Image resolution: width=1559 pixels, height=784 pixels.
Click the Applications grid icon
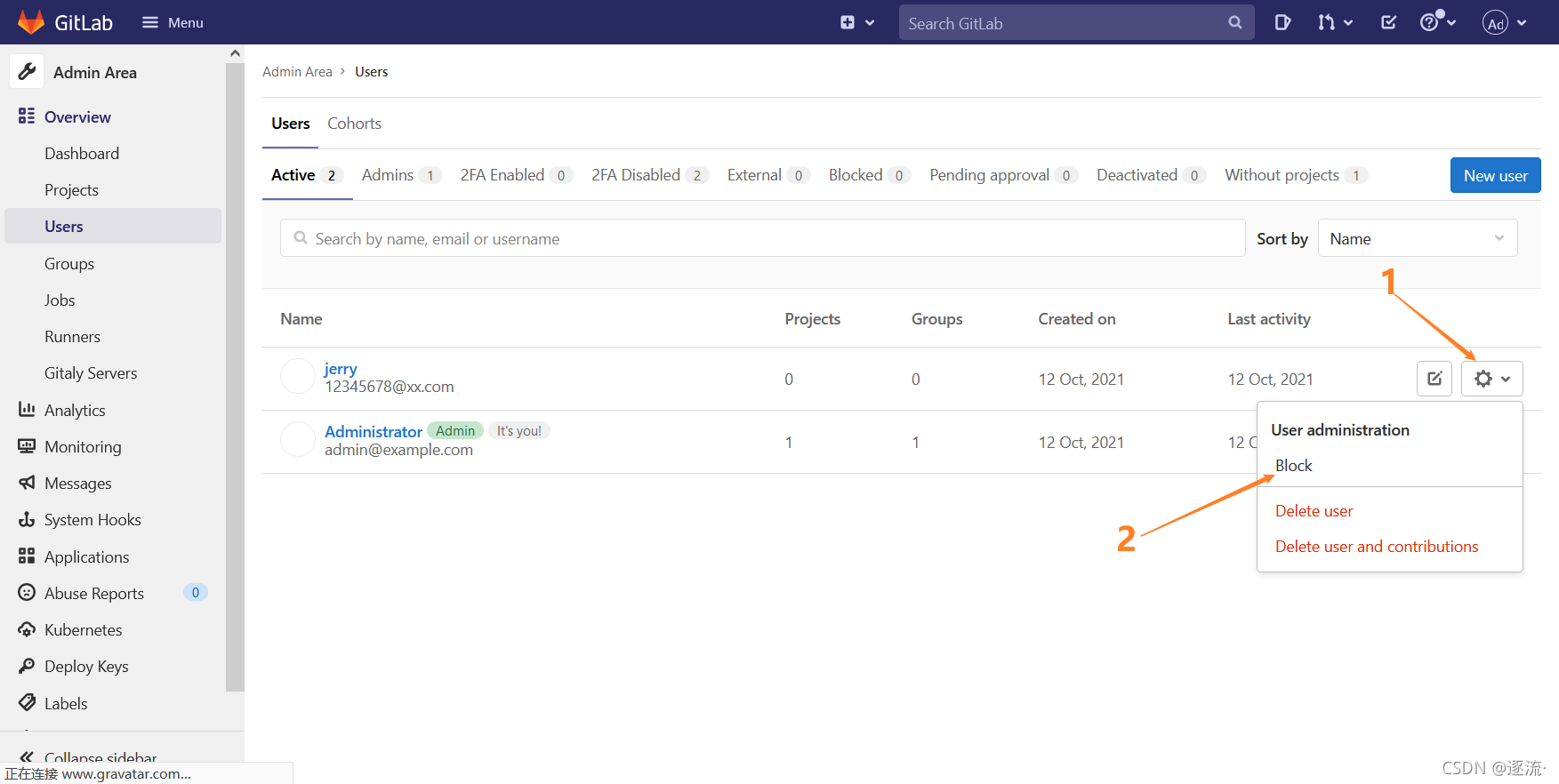pos(27,556)
